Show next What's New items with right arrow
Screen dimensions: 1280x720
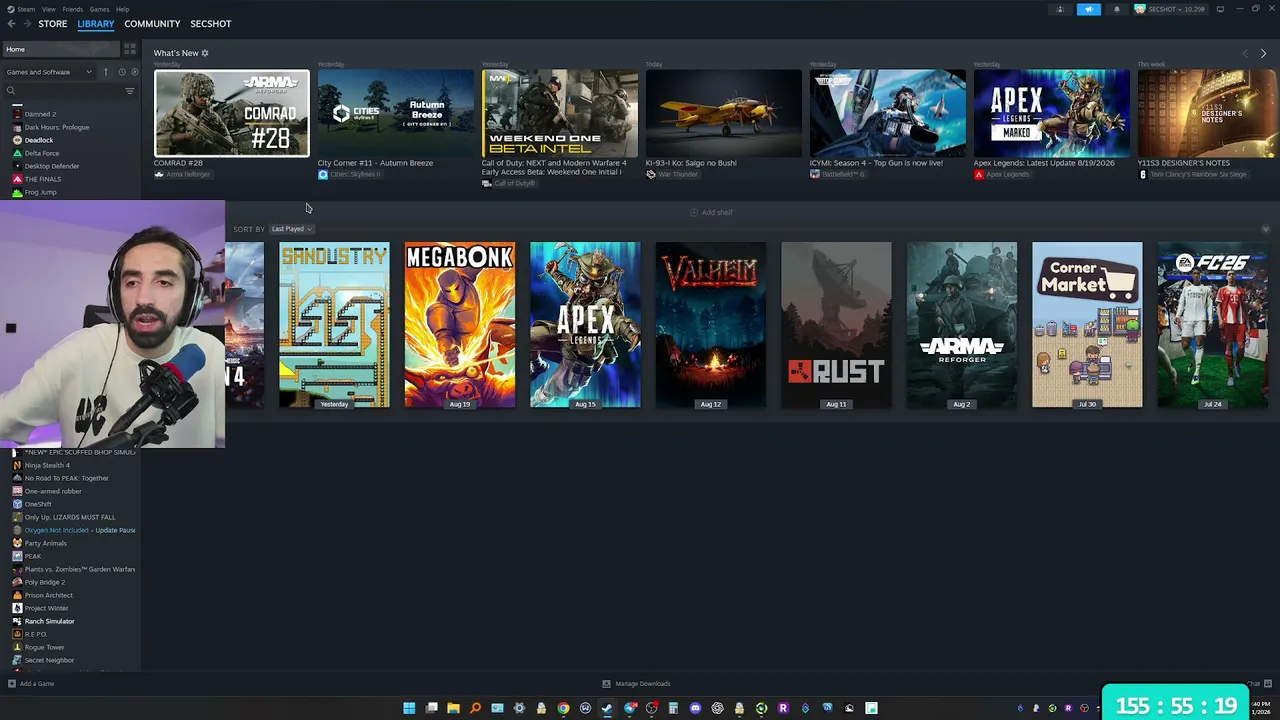pyautogui.click(x=1263, y=53)
